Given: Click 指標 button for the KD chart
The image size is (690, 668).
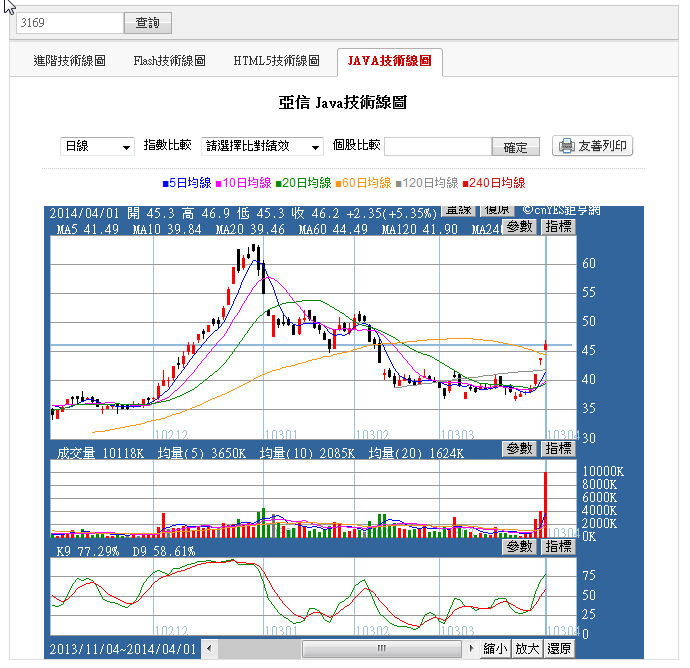Looking at the screenshot, I should click(x=558, y=547).
